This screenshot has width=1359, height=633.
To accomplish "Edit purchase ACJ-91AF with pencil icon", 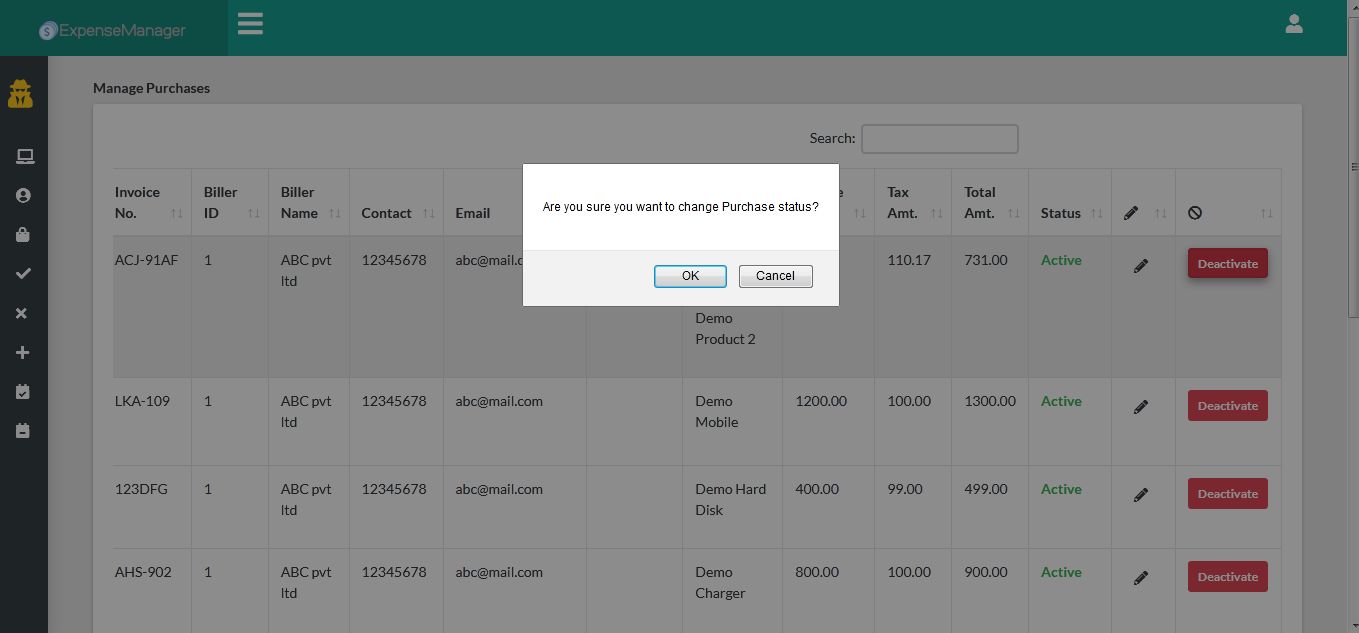I will point(1141,266).
